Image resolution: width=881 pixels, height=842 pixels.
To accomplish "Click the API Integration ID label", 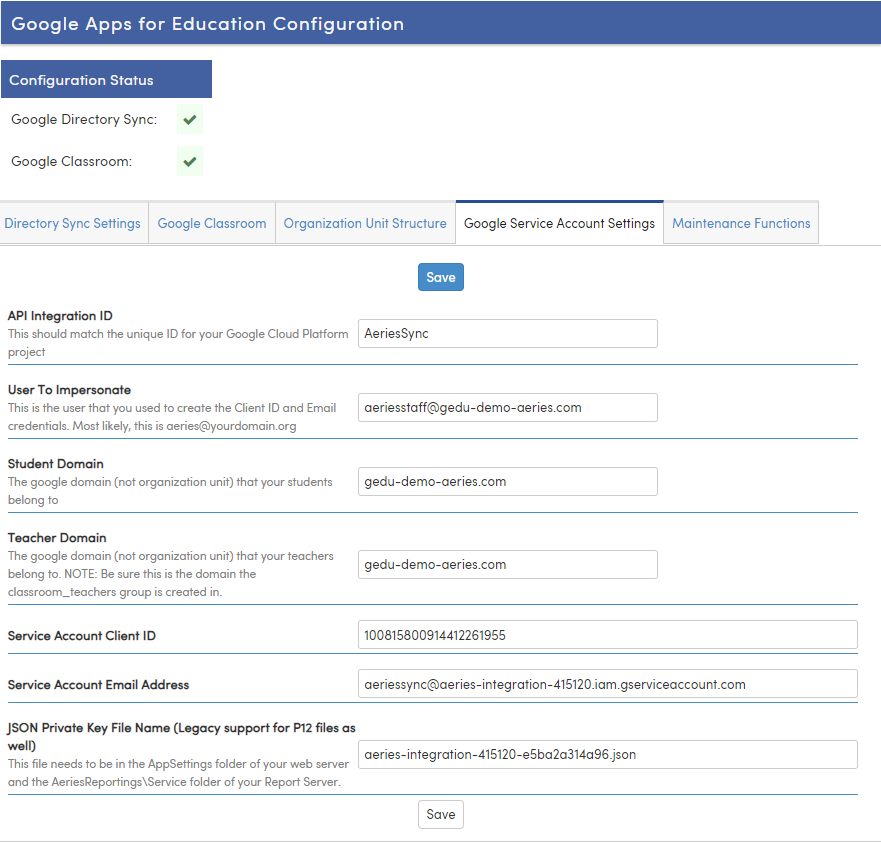I will (60, 316).
